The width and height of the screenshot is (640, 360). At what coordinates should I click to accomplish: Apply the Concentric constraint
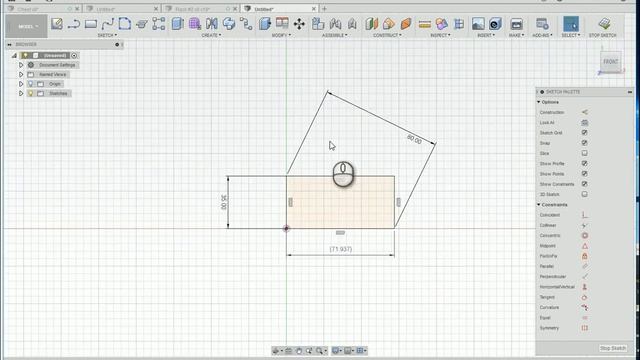pos(584,236)
